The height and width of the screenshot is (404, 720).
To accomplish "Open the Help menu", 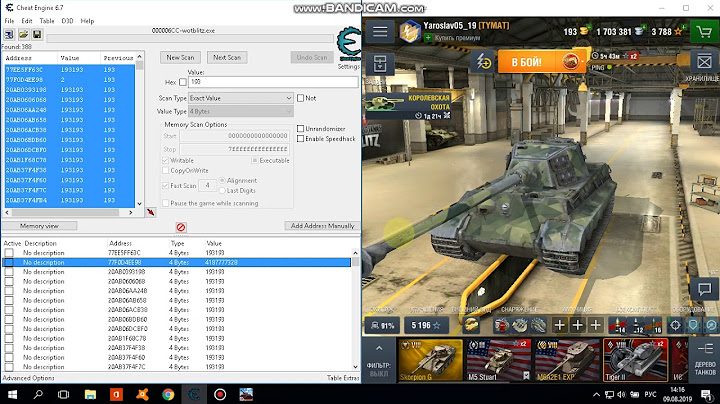I will 87,21.
